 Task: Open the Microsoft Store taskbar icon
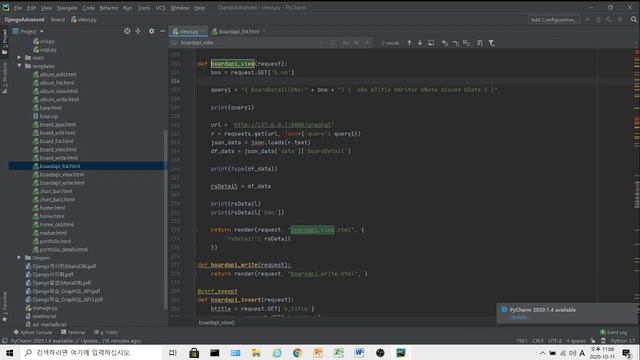coord(194,353)
